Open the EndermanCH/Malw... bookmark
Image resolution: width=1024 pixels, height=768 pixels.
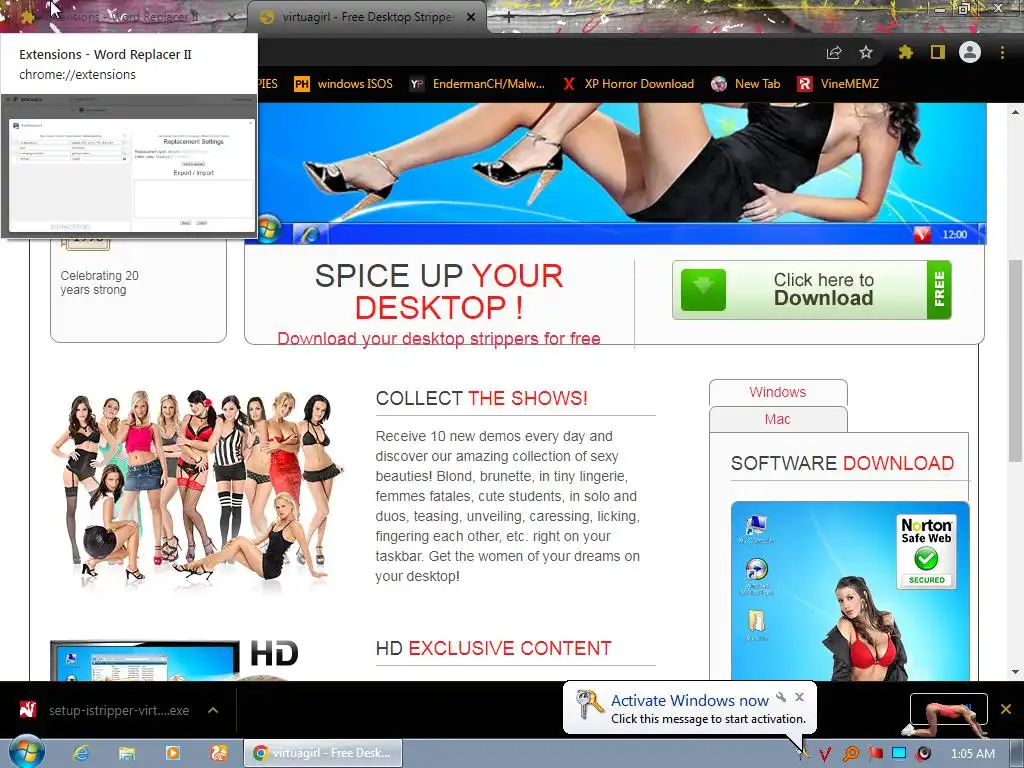point(477,84)
